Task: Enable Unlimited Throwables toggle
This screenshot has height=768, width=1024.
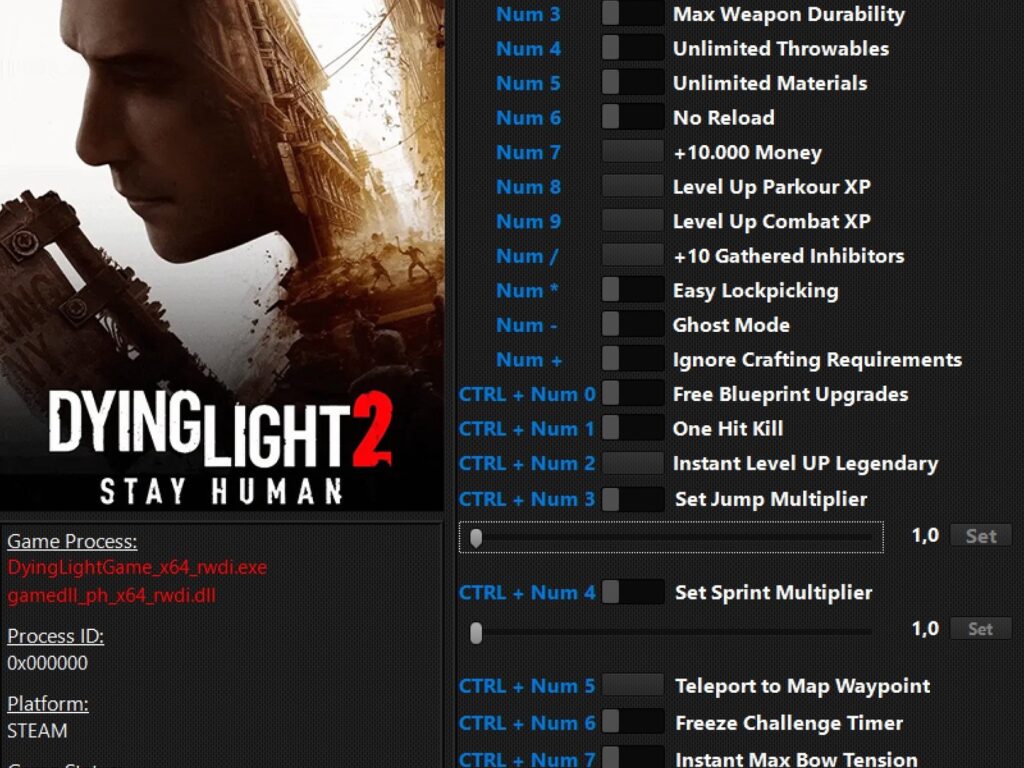Action: 632,48
